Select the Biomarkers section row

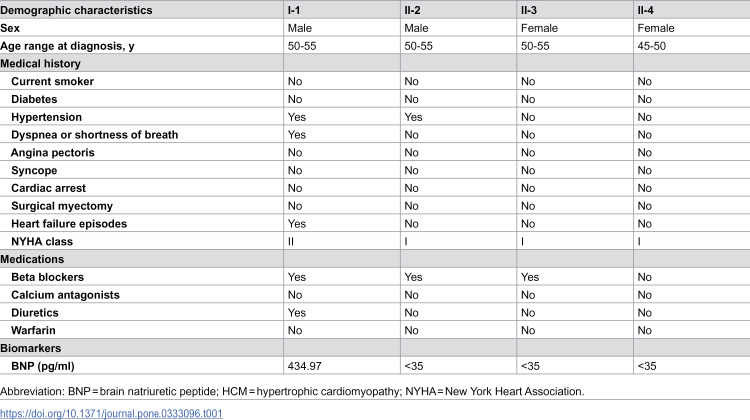375,348
